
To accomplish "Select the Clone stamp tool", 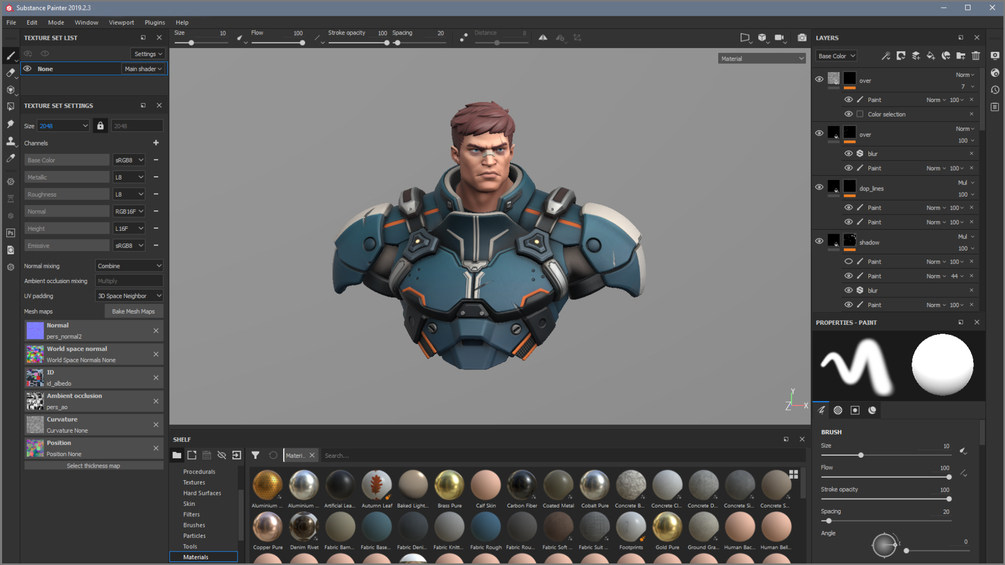I will (x=10, y=141).
